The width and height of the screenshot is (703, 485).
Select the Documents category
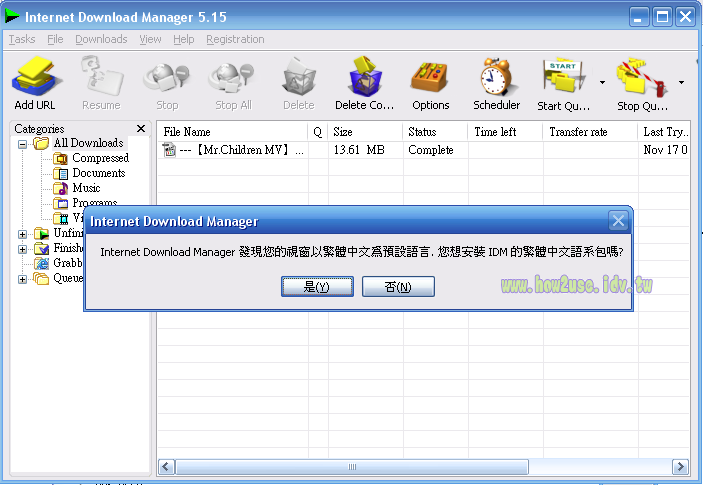click(x=99, y=173)
